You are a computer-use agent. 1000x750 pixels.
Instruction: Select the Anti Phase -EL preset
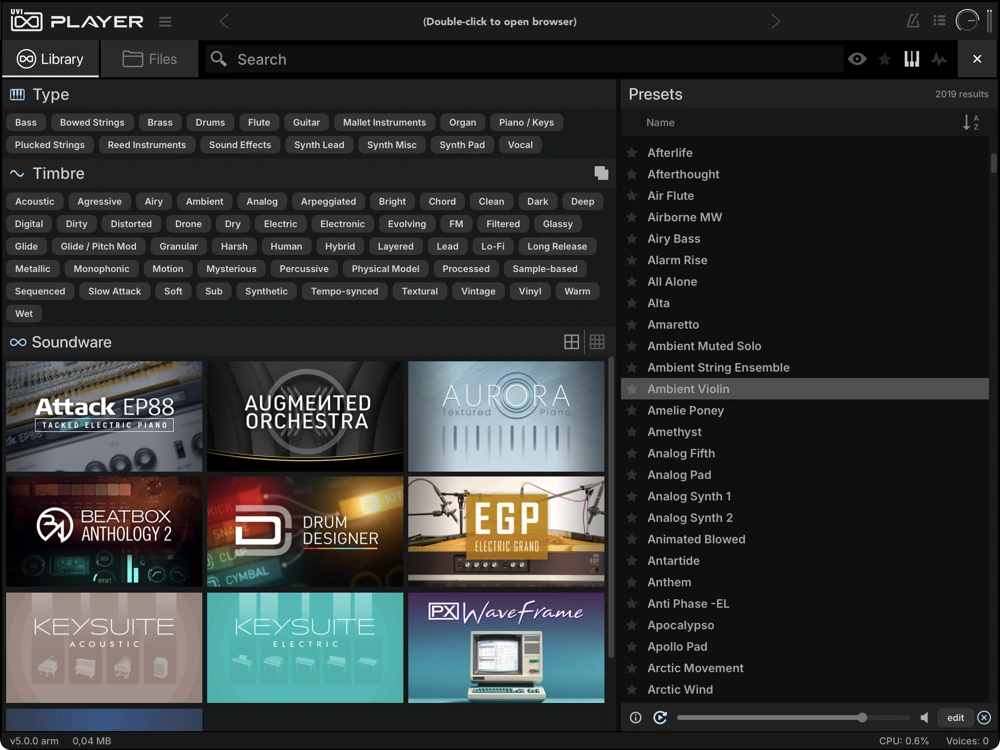click(805, 604)
